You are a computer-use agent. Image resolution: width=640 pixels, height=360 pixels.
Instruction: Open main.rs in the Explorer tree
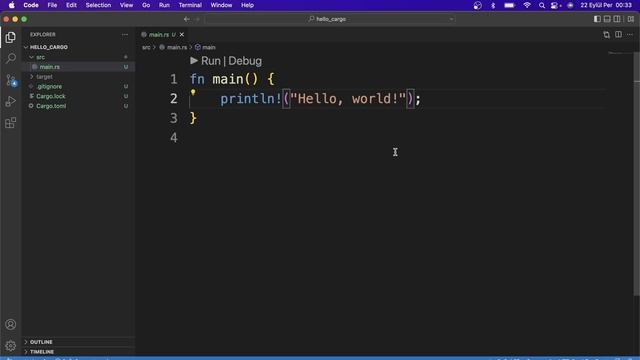(x=78, y=67)
